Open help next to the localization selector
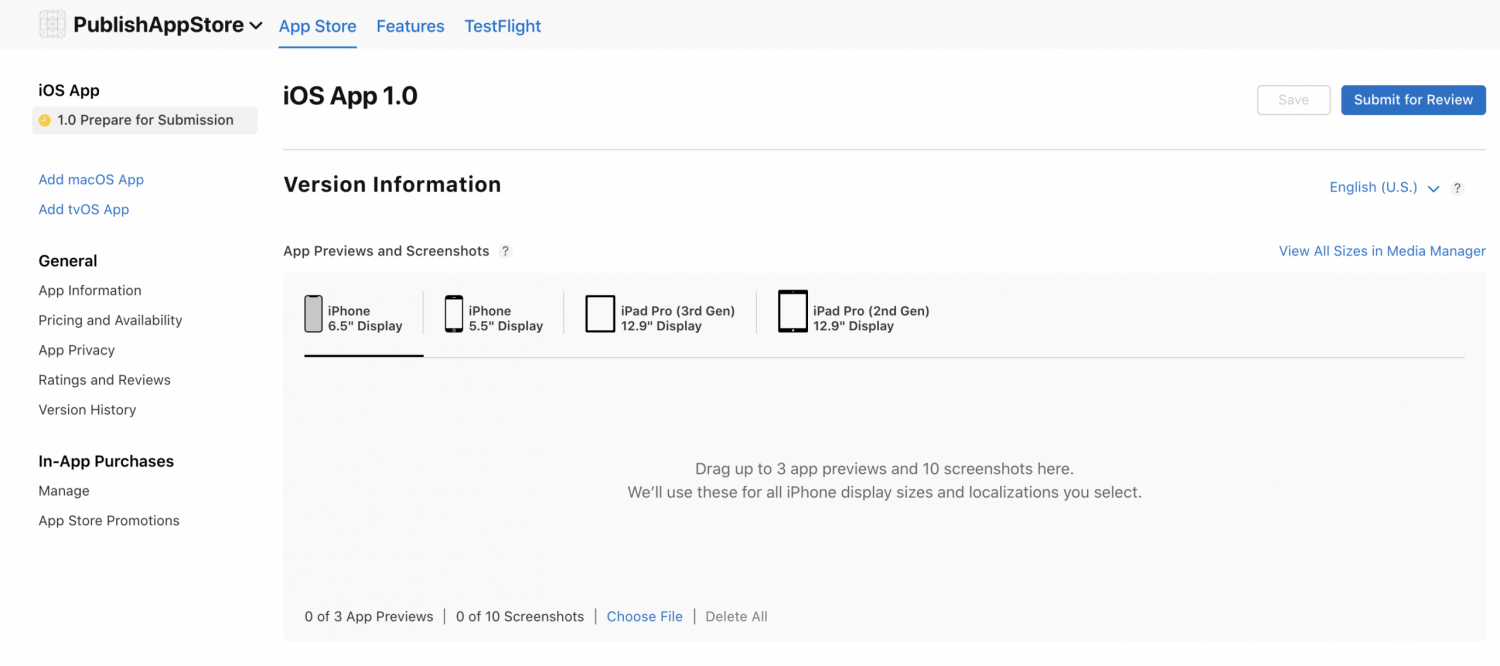 tap(1457, 187)
